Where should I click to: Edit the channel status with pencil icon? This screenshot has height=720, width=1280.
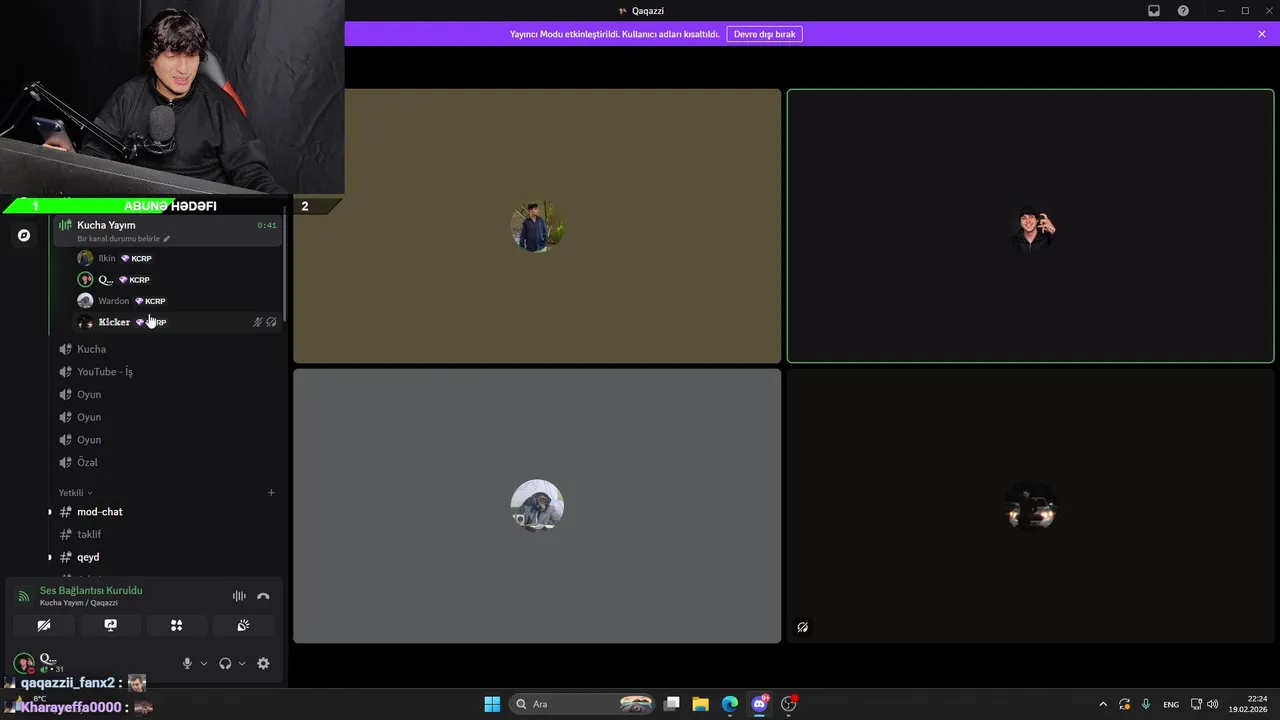167,239
